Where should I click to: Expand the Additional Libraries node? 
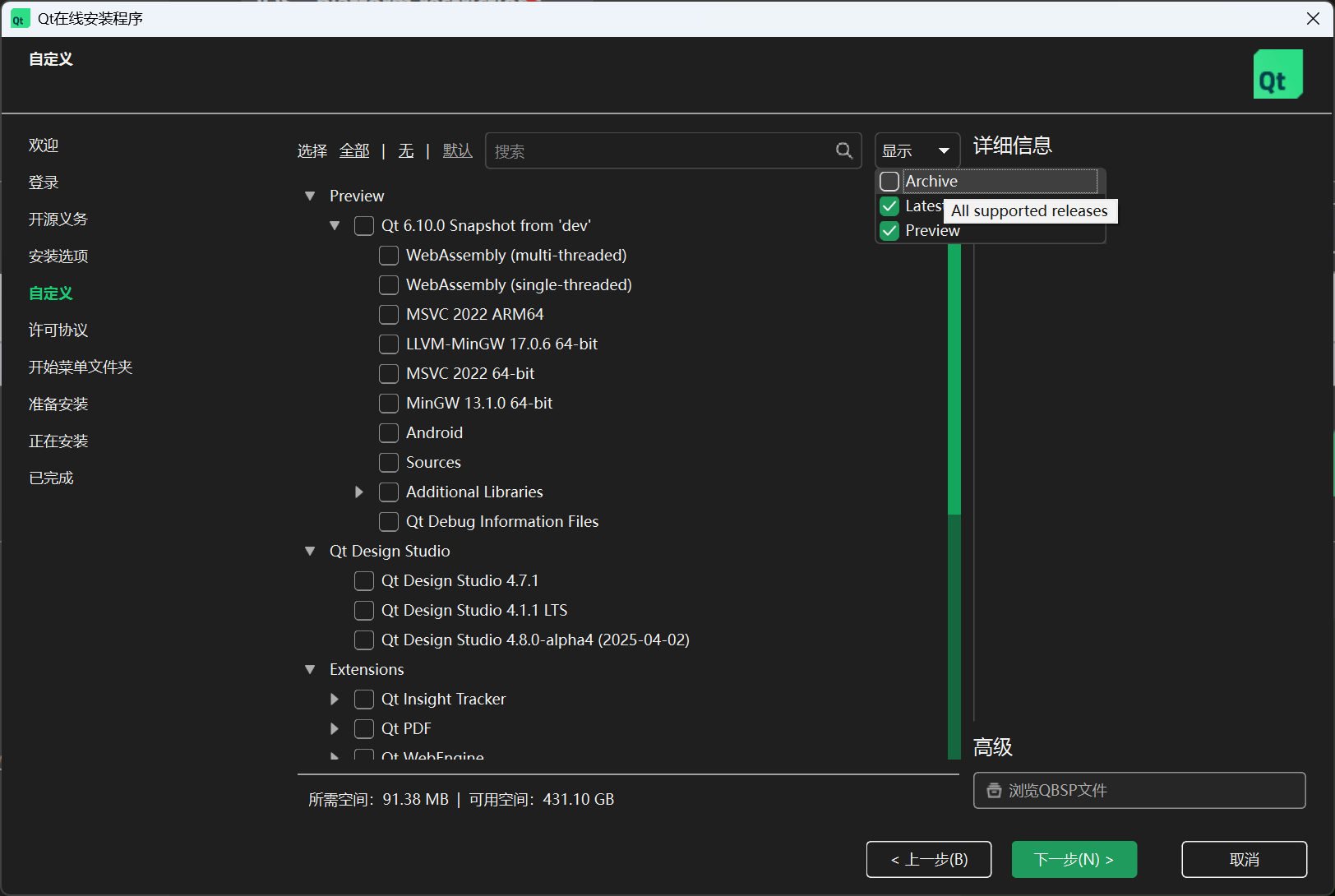pyautogui.click(x=359, y=492)
